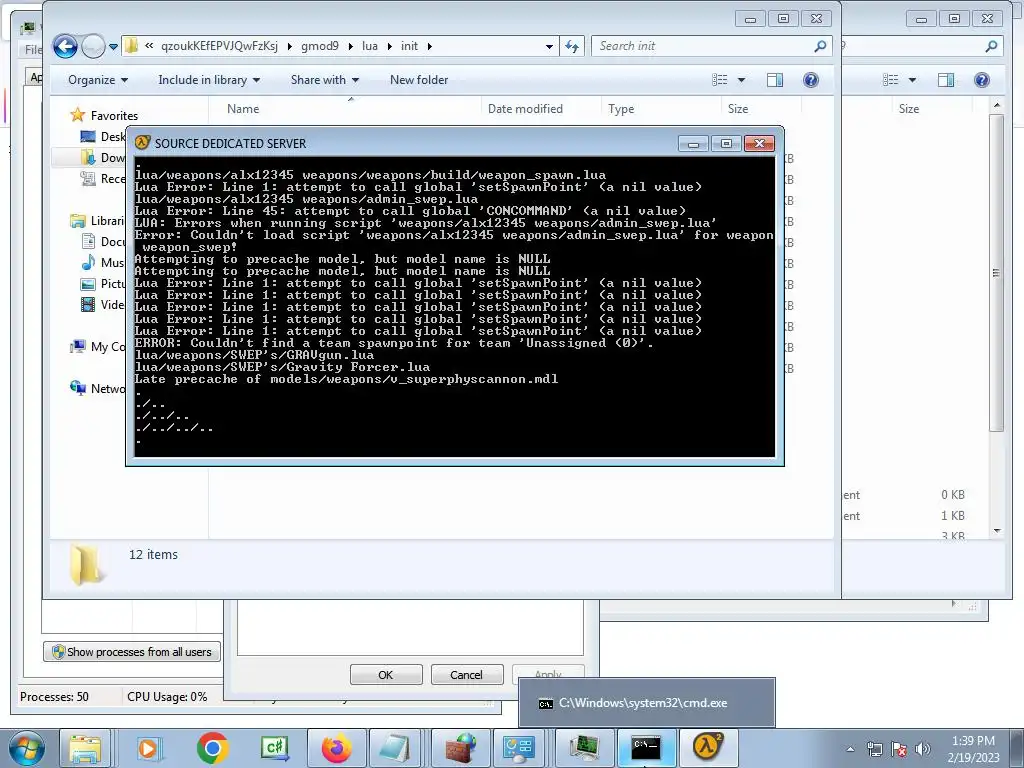
Task: Open Google Chrome from the taskbar
Action: (x=212, y=748)
